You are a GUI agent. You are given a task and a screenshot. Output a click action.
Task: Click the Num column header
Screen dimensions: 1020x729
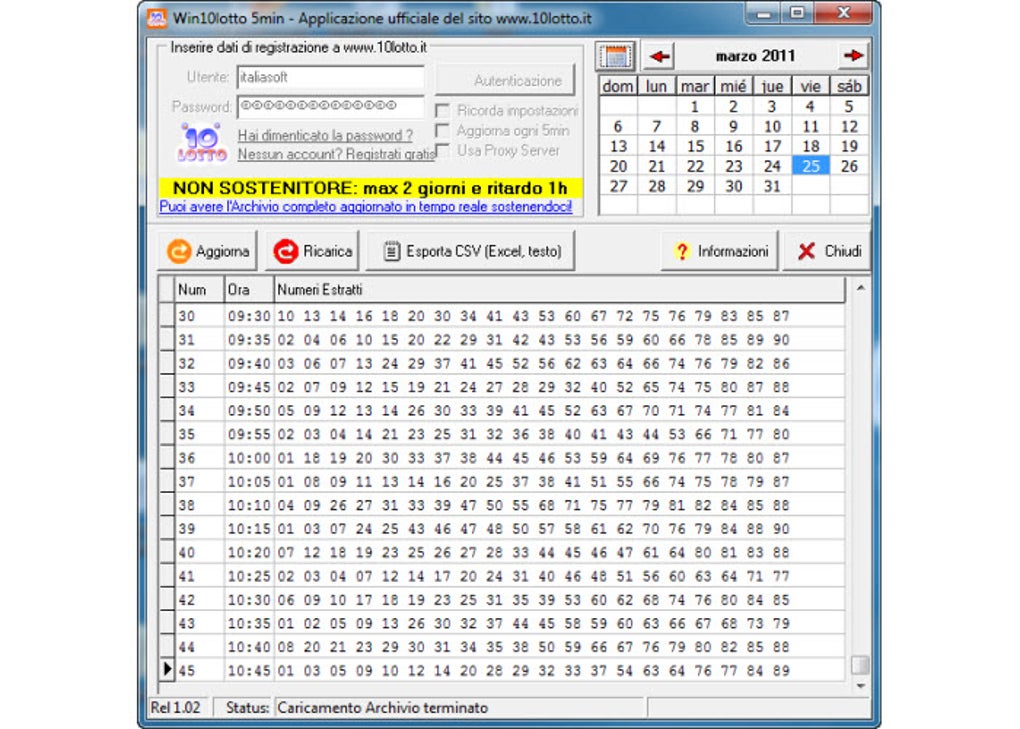point(199,290)
